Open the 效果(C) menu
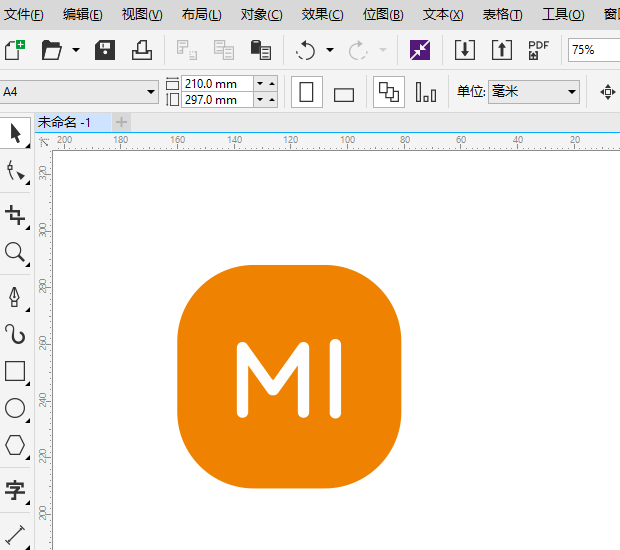The width and height of the screenshot is (620, 550). tap(322, 15)
